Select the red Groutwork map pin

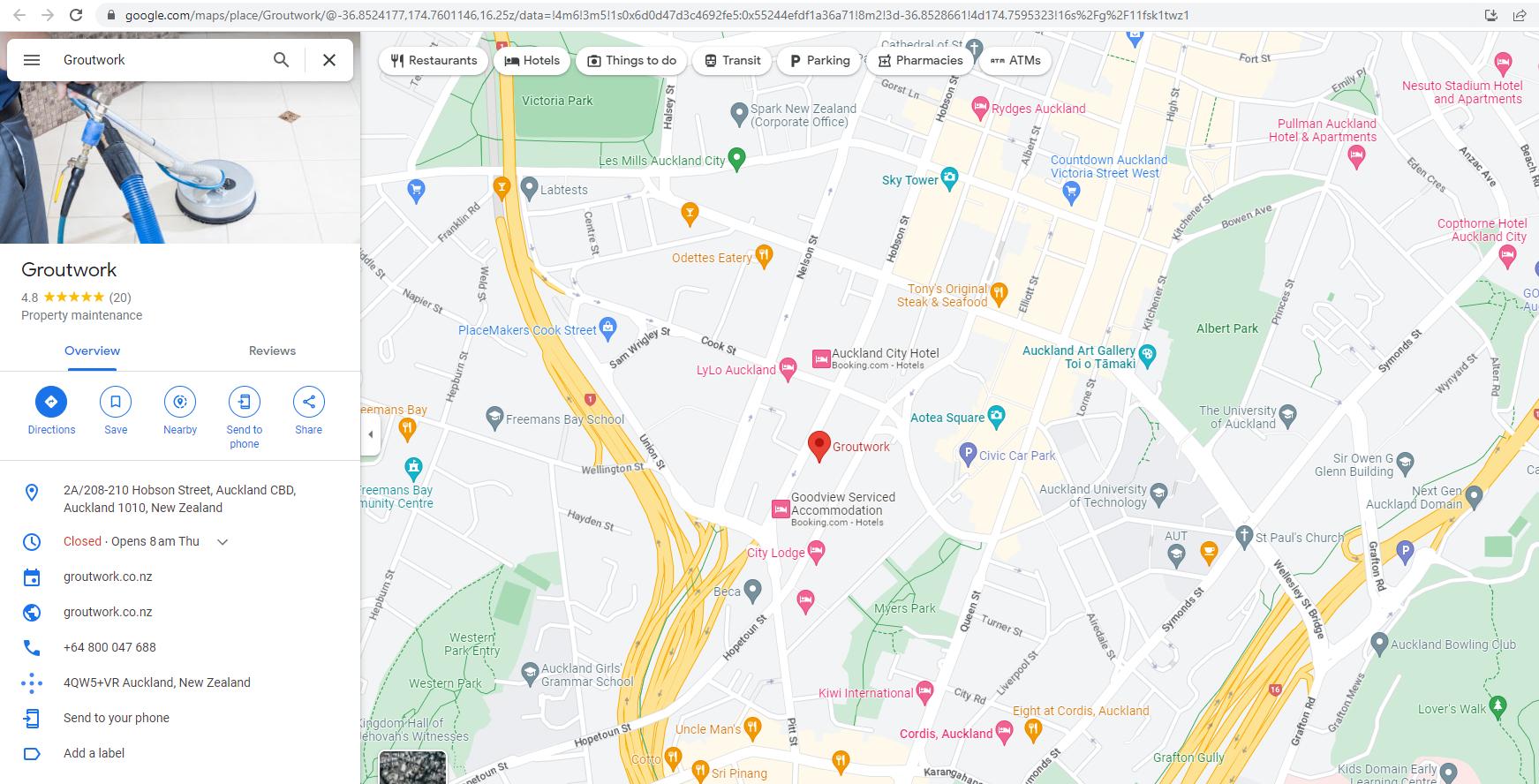click(819, 447)
